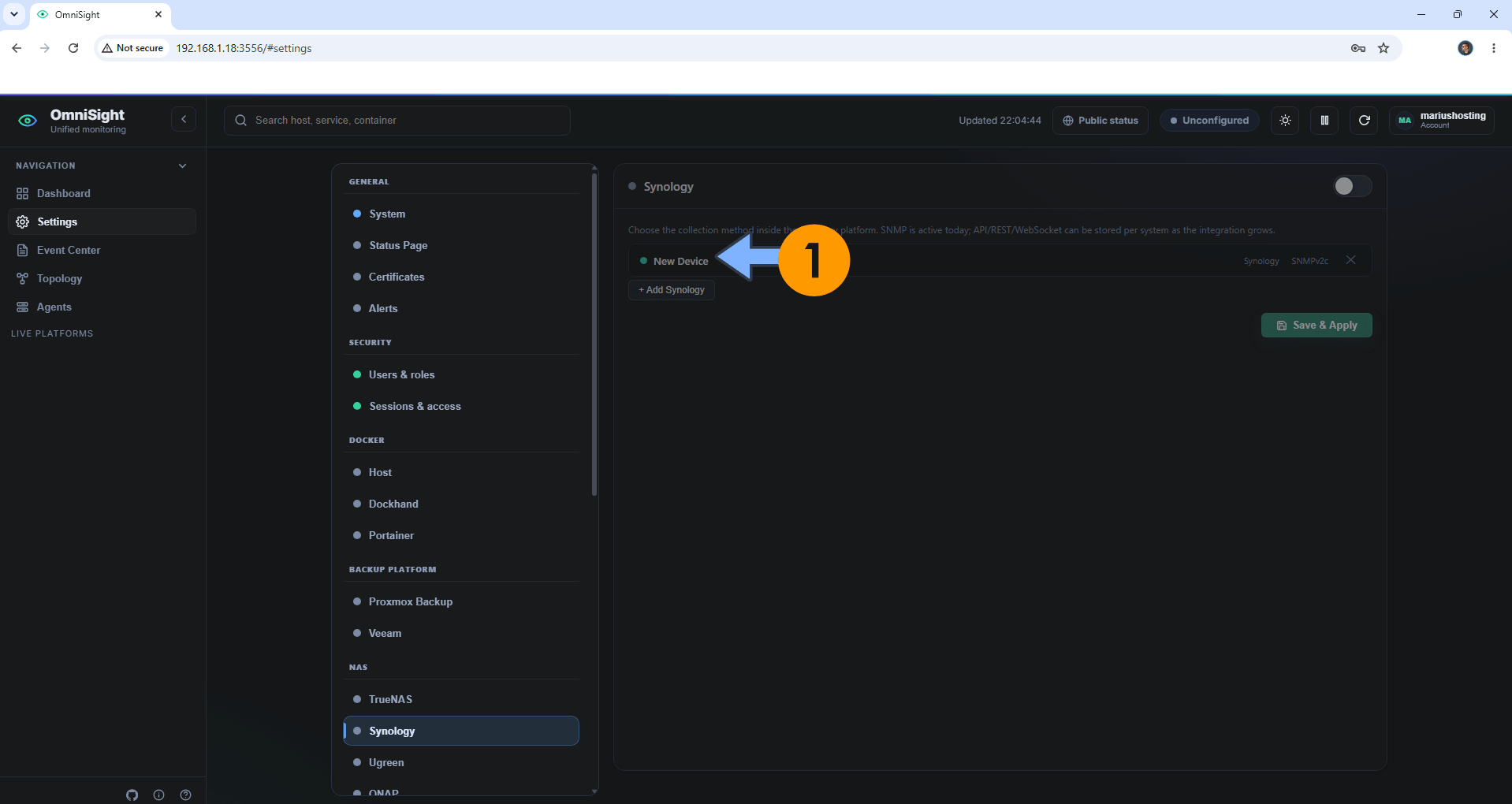The image size is (1512, 804).
Task: Click the search host, service, container field
Action: 397,121
